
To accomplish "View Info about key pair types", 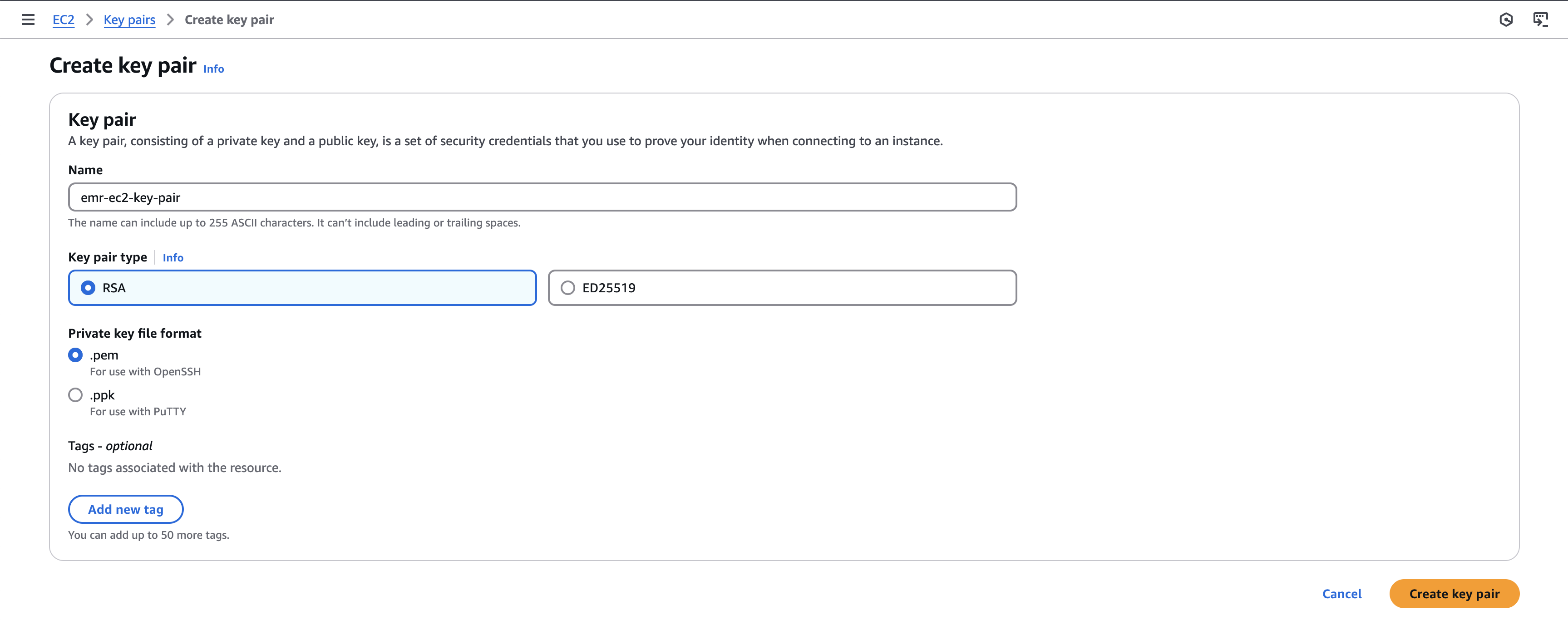I will point(173,257).
